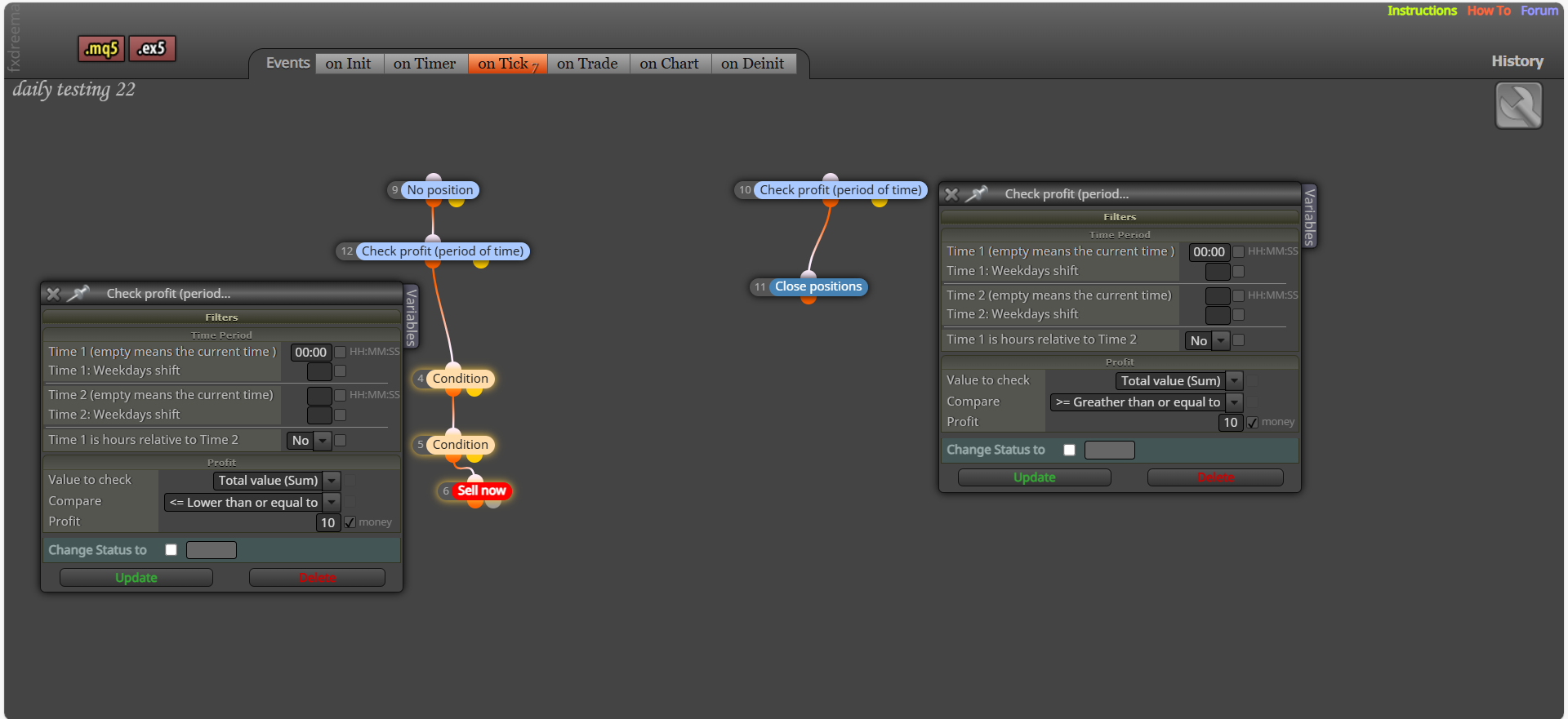Click Delete in right panel

coord(1215,477)
